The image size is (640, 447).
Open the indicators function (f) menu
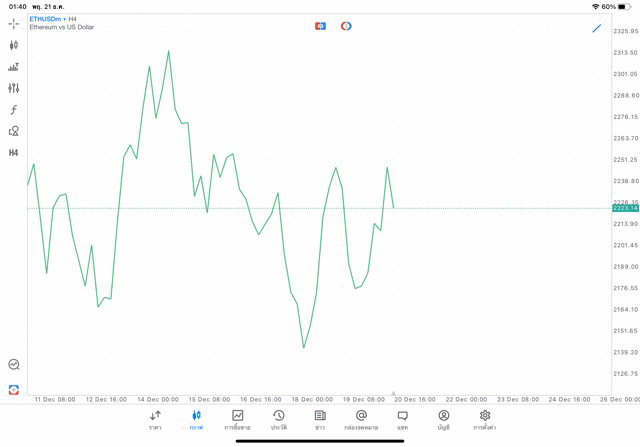pos(13,110)
